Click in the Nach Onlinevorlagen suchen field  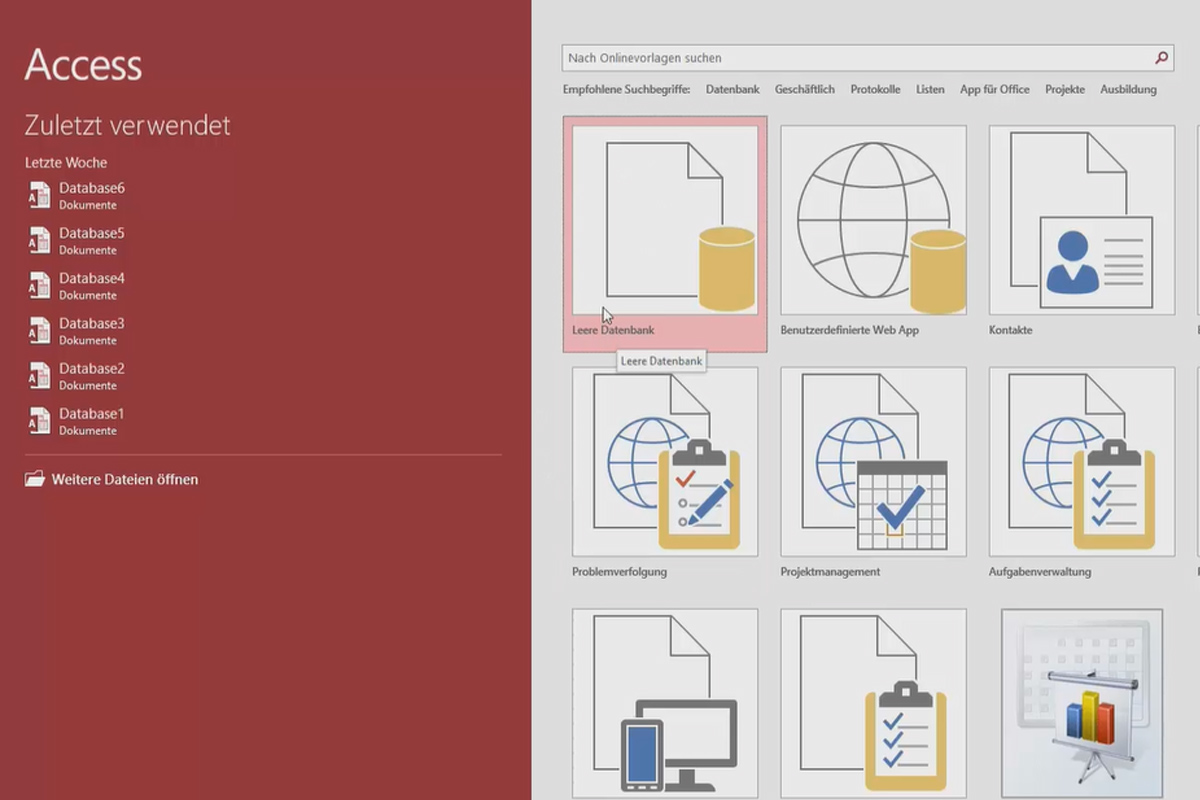click(x=858, y=58)
